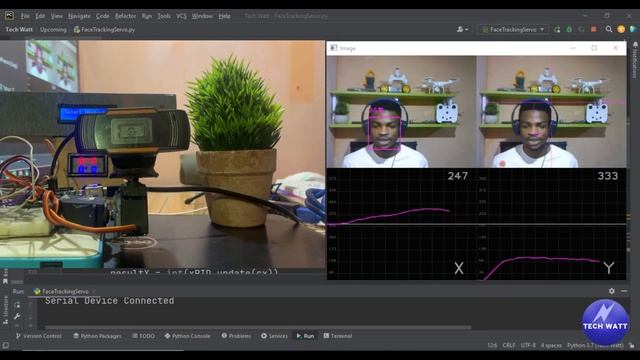Screen dimensions: 640x360
Task: Toggle Run tool window in bottom bar
Action: (x=305, y=336)
